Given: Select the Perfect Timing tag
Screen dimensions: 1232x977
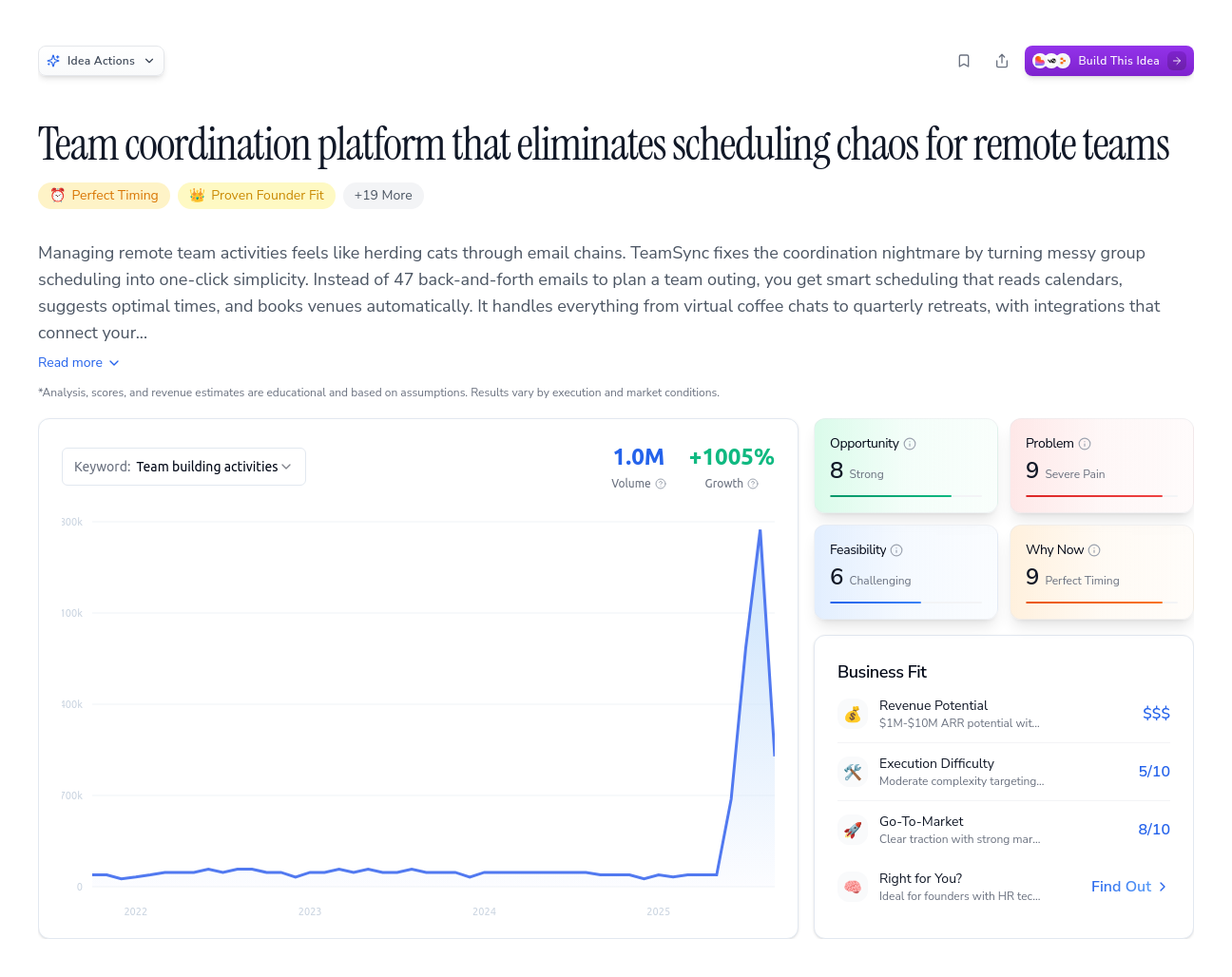Looking at the screenshot, I should coord(104,195).
